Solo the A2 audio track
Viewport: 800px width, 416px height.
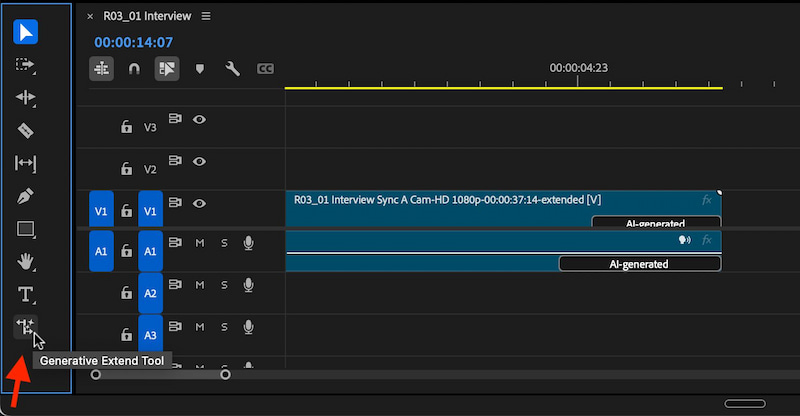point(224,285)
